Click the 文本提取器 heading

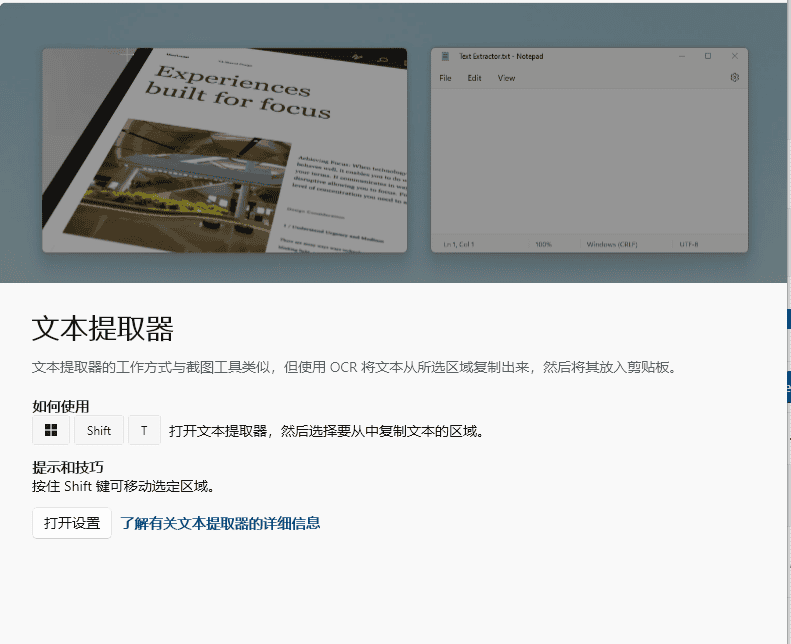pyautogui.click(x=103, y=328)
